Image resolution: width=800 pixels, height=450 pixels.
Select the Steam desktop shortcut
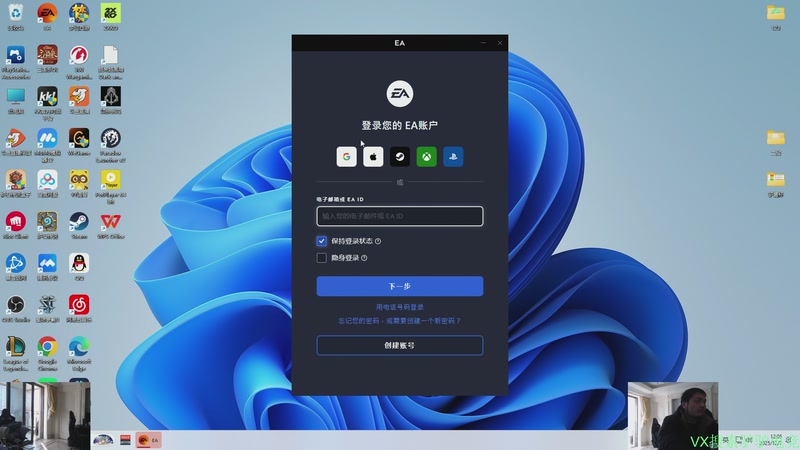[x=79, y=226]
